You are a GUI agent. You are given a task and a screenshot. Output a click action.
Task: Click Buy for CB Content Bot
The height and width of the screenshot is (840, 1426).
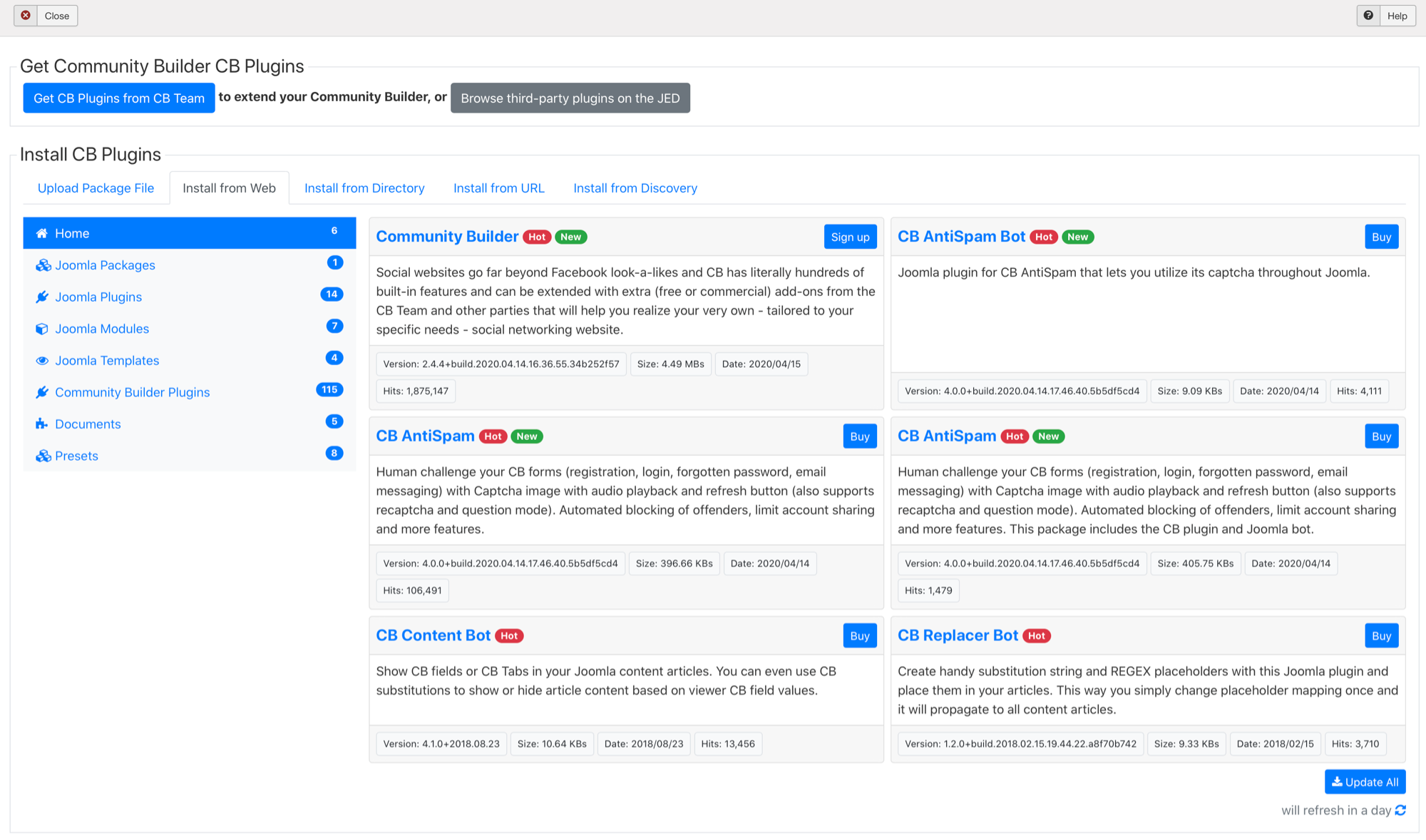click(x=859, y=636)
